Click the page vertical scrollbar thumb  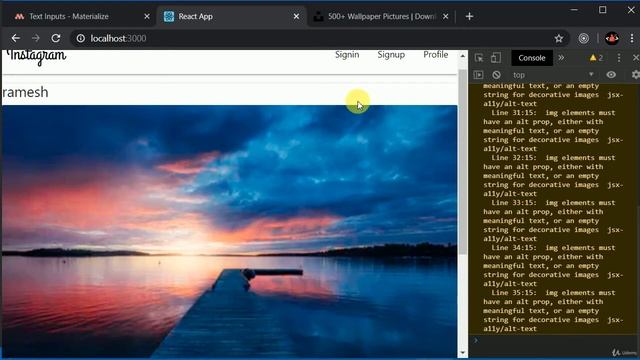point(462,162)
